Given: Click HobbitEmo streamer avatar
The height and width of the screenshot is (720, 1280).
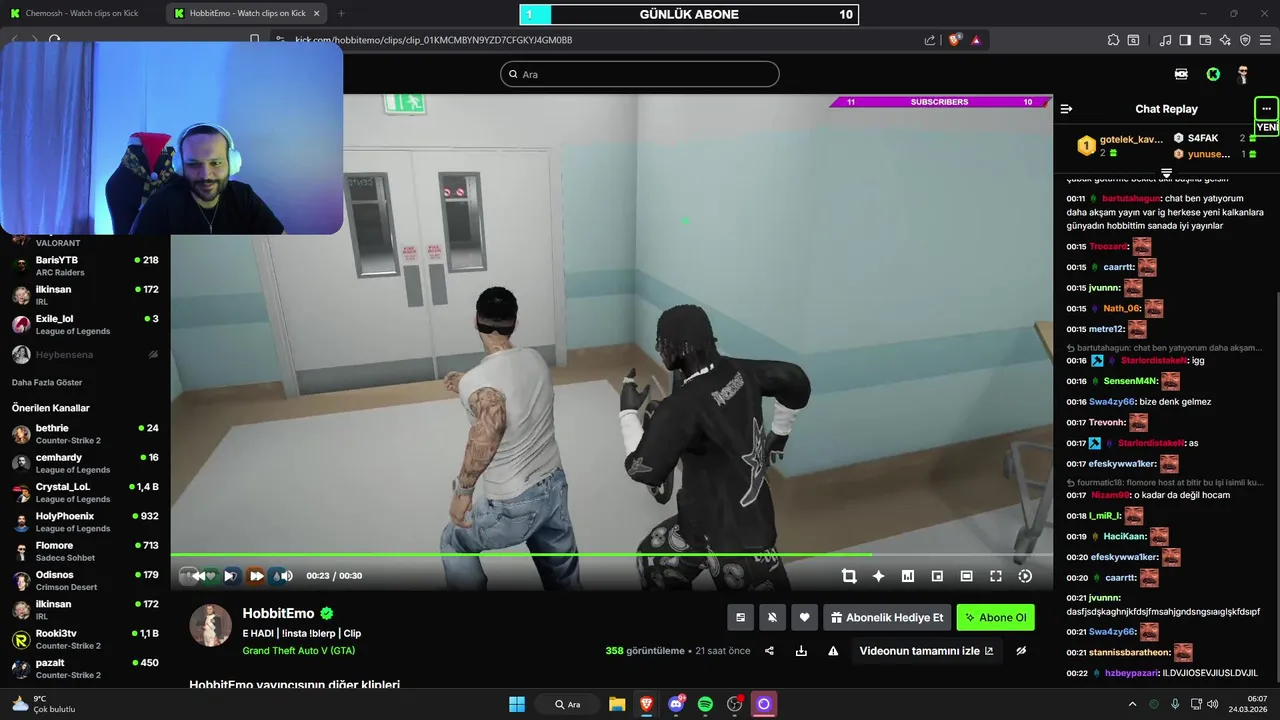Looking at the screenshot, I should (211, 625).
